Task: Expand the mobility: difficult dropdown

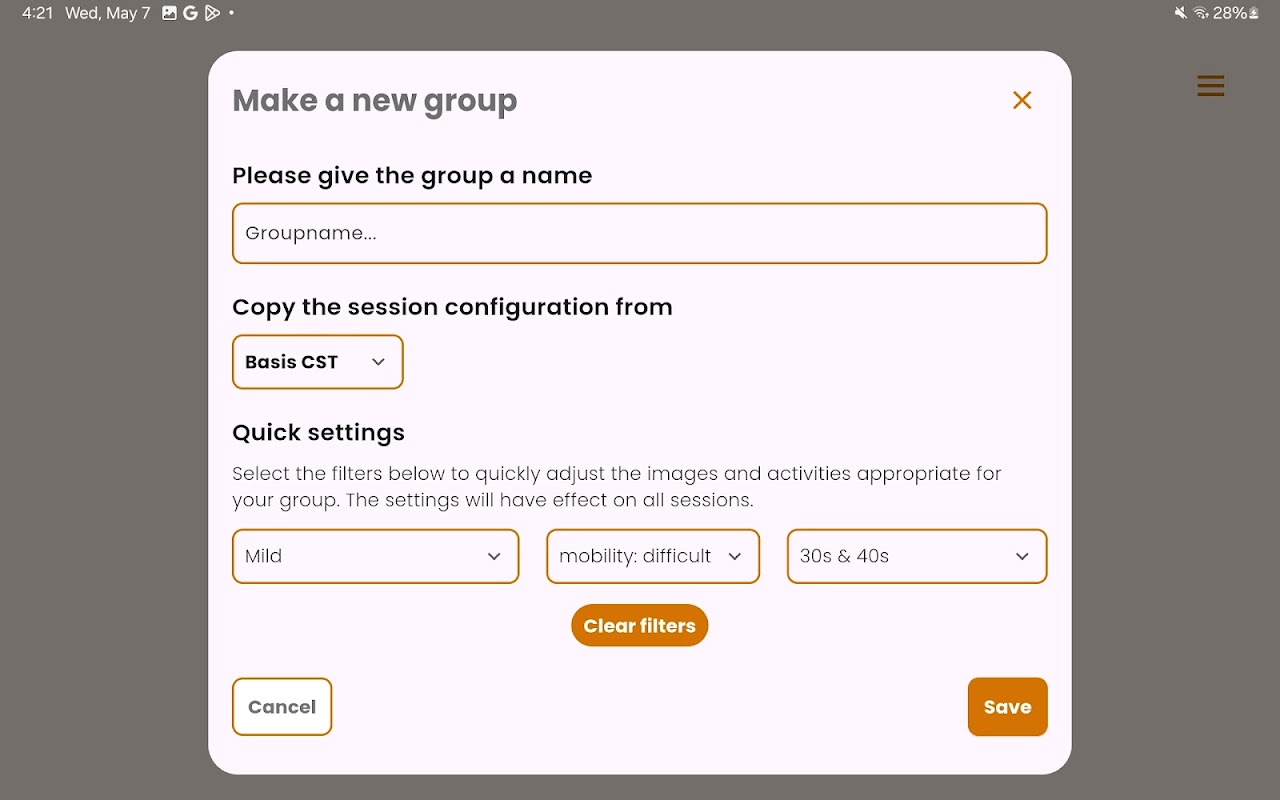Action: (652, 556)
